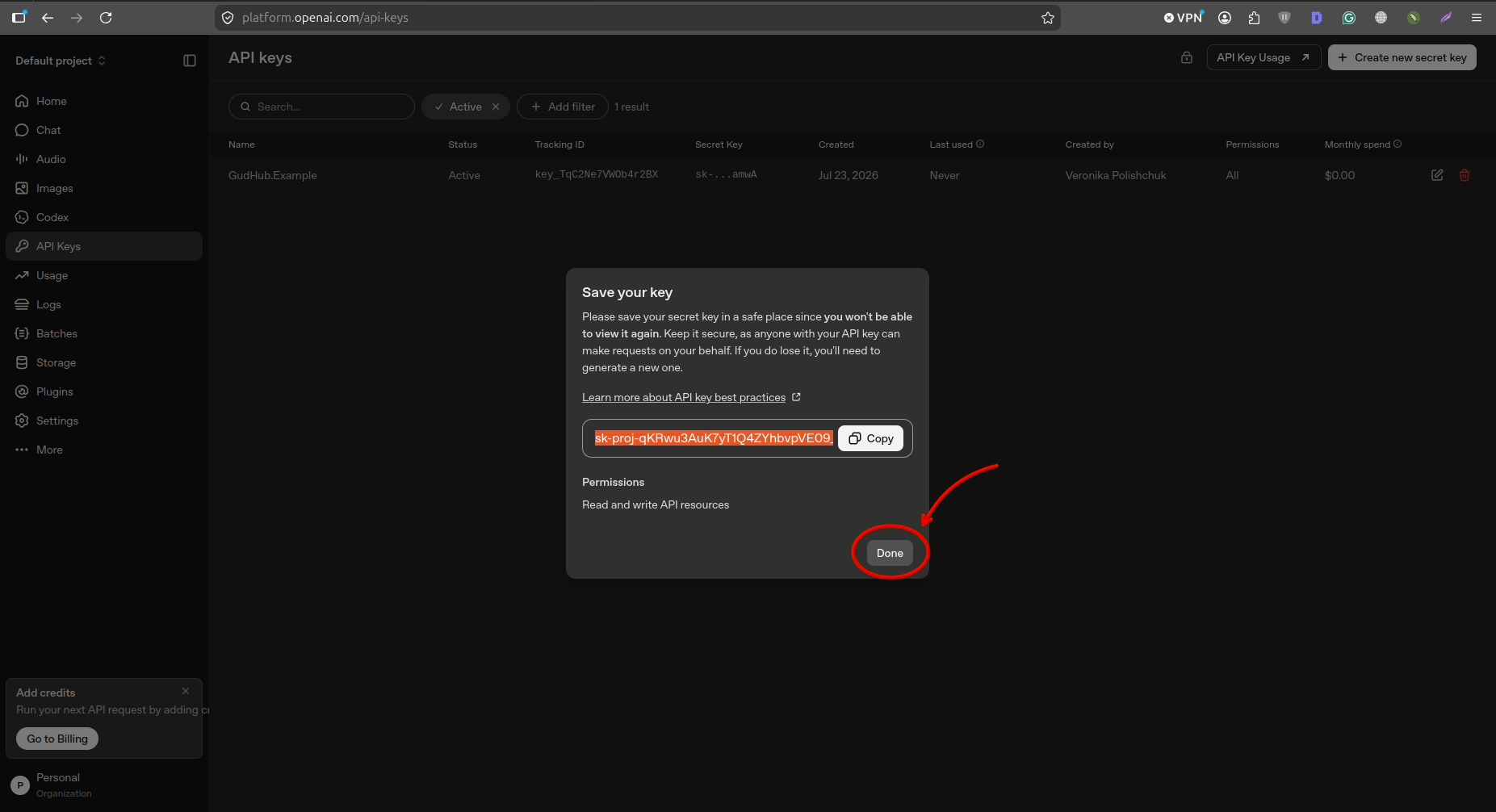Remove the Active filter chip
The image size is (1496, 812).
coord(496,107)
